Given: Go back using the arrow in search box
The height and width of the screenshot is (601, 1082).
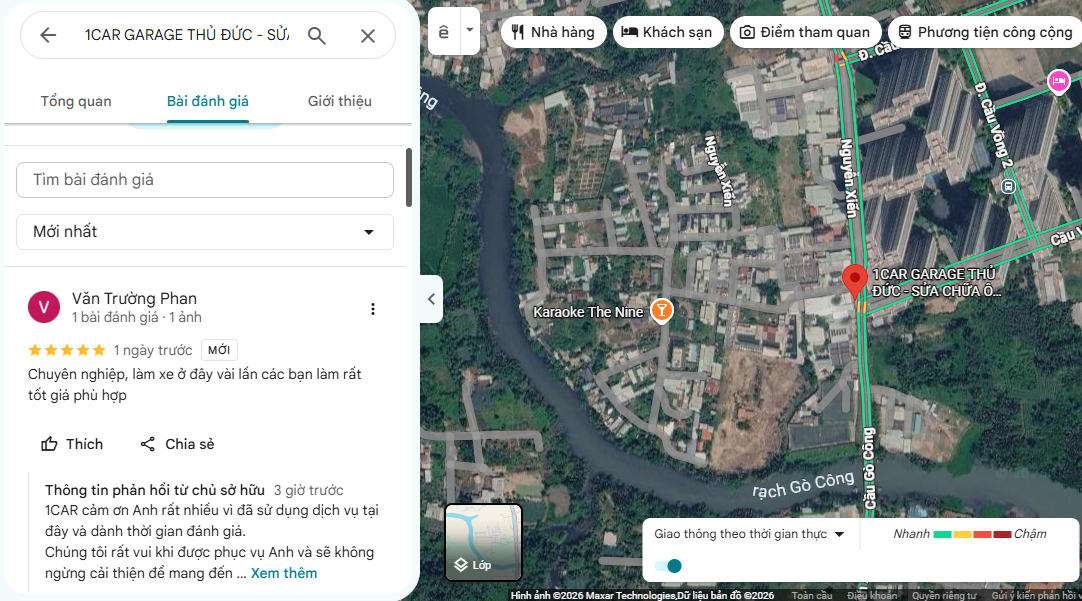Looking at the screenshot, I should point(48,35).
